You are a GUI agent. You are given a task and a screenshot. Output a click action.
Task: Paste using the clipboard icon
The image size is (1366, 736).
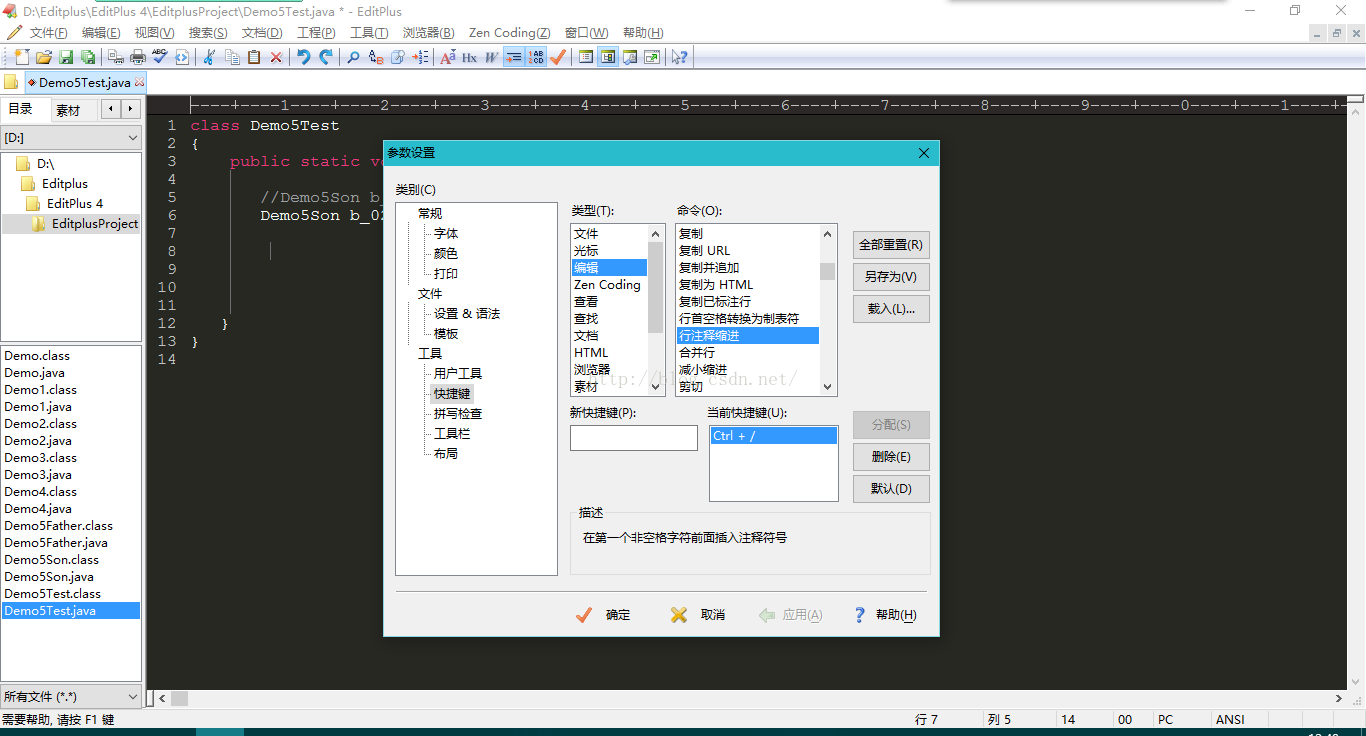click(254, 57)
